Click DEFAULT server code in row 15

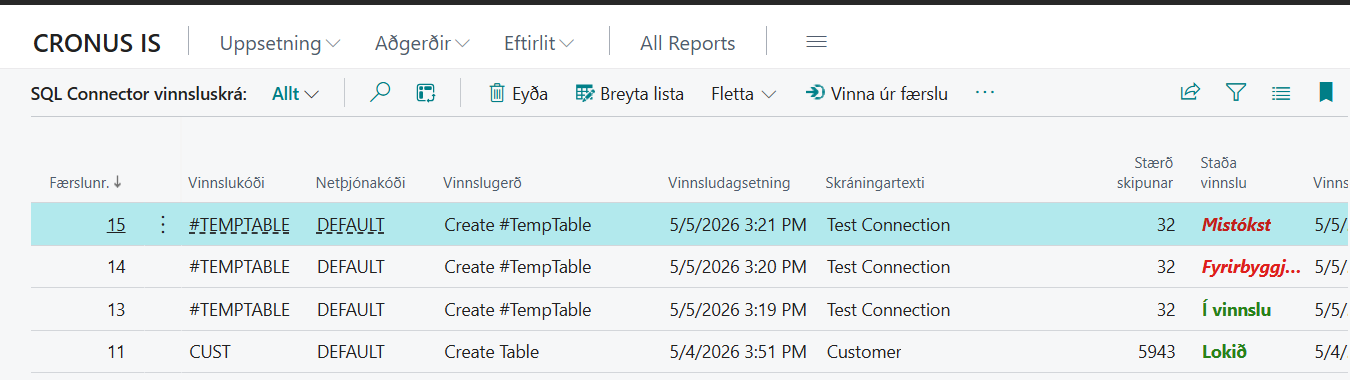coord(350,225)
